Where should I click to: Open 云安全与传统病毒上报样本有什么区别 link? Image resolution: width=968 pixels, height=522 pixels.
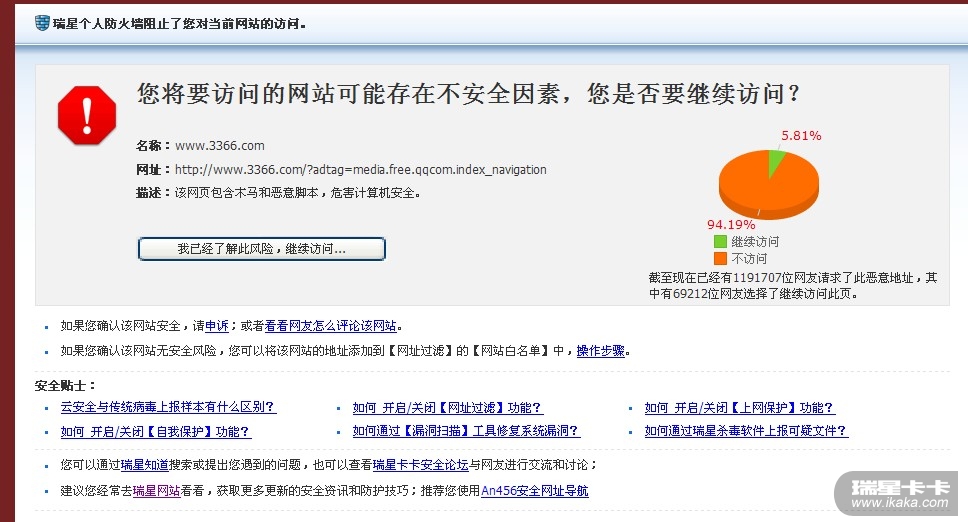tap(168, 407)
